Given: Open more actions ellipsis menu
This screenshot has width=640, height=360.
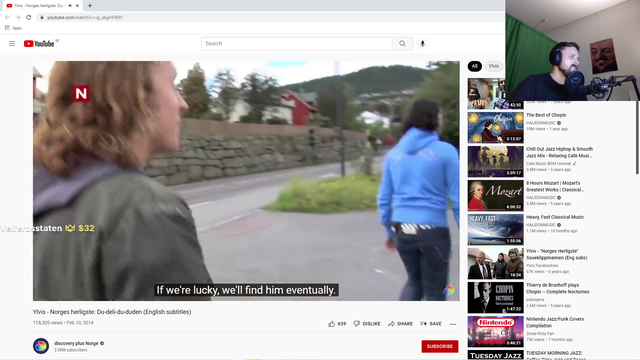Looking at the screenshot, I should (x=453, y=324).
